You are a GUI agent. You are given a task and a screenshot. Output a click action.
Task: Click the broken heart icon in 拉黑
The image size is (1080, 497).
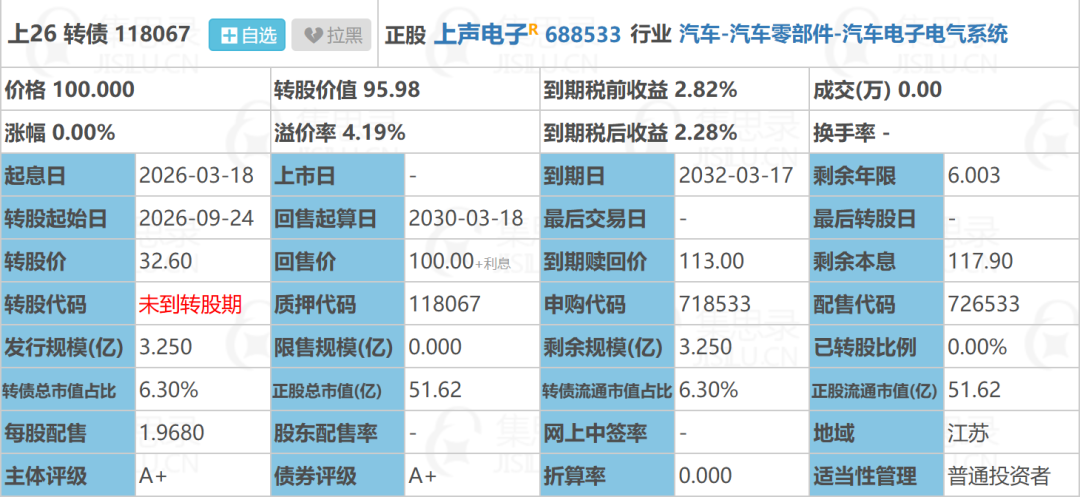(x=314, y=35)
